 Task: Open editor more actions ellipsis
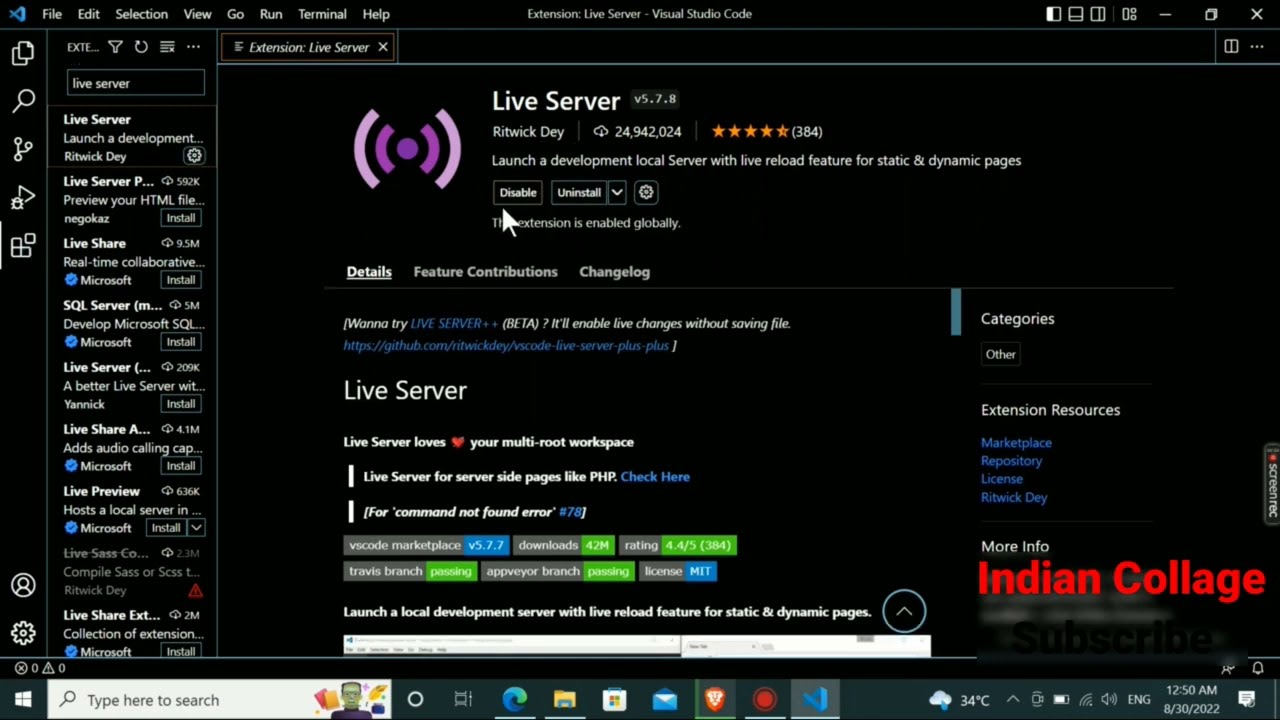tap(1257, 47)
